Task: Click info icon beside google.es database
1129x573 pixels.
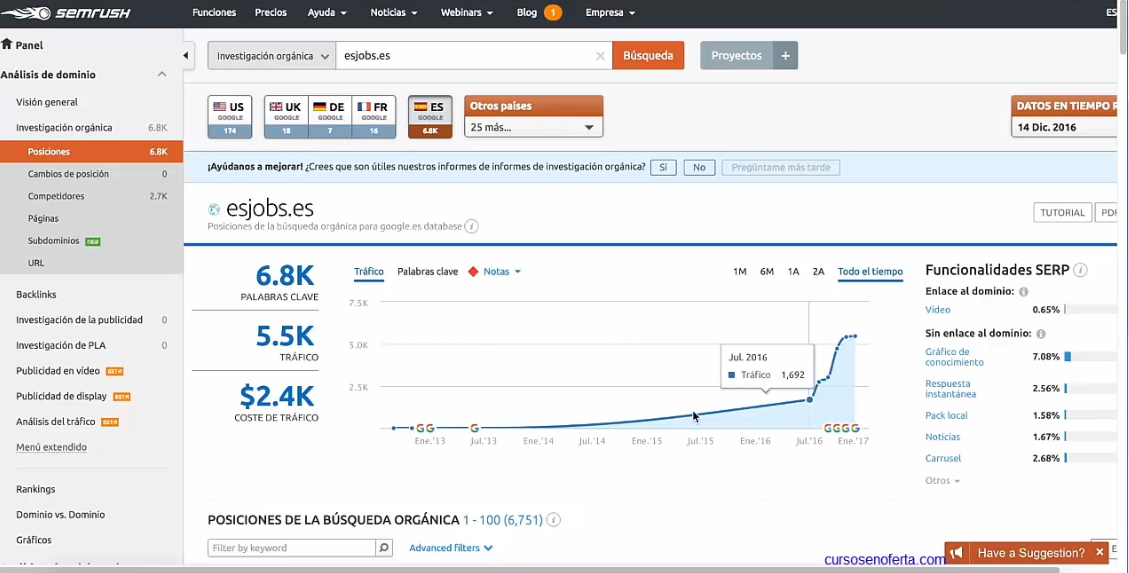Action: (x=472, y=226)
